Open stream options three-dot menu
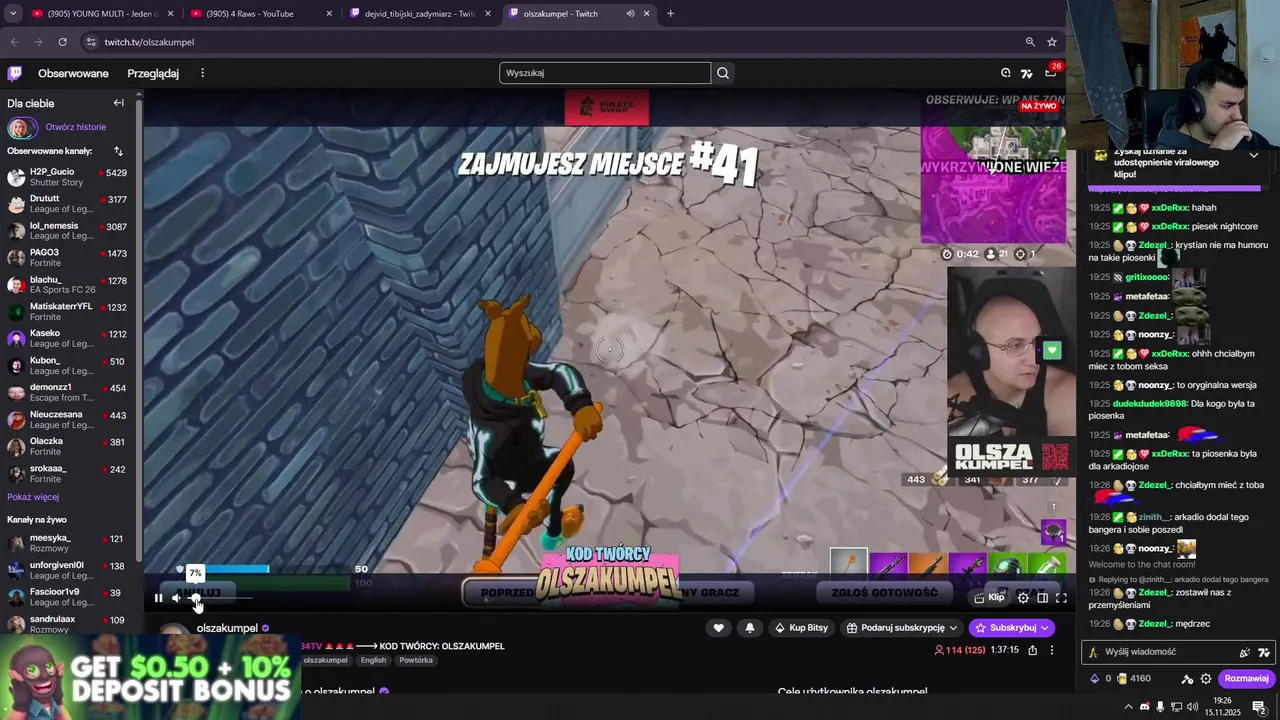Viewport: 1280px width, 720px height. pos(1051,650)
